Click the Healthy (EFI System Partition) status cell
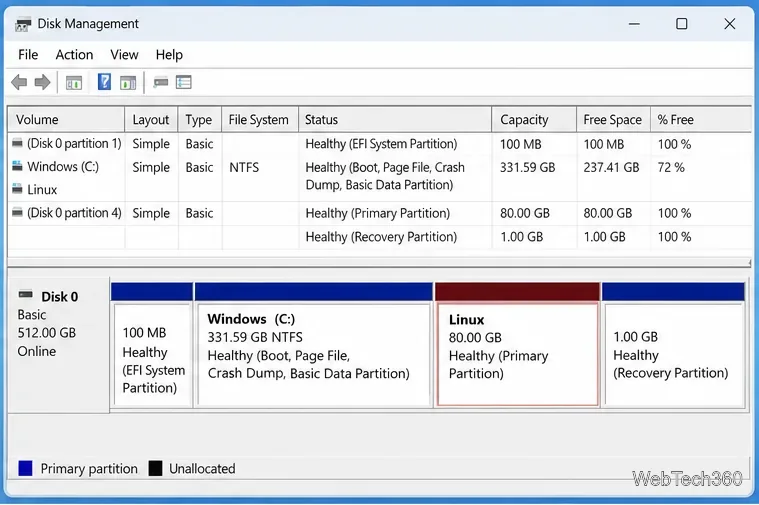The image size is (759, 505). tap(381, 144)
